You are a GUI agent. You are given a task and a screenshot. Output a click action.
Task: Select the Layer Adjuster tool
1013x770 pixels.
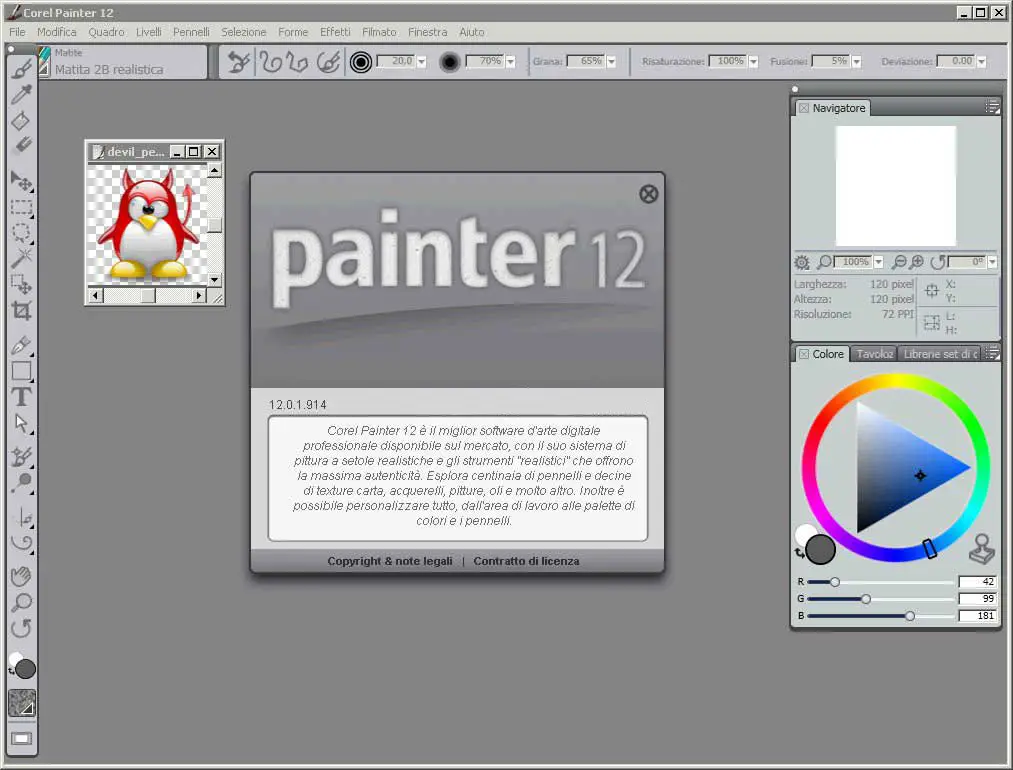(x=21, y=182)
